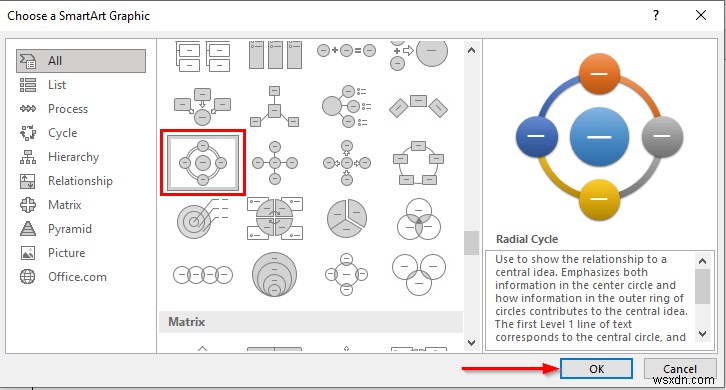Pick the grouped nested boxes layout at top
Viewport: 726px width, 390px height.
coord(203,56)
